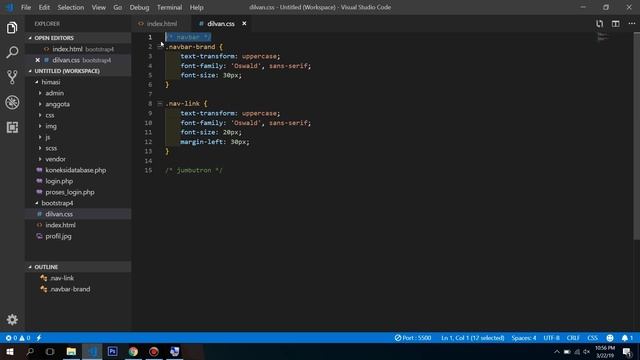Screen dimensions: 640x360
Task: Change indentation via Spaces: 4
Action: pos(524,338)
